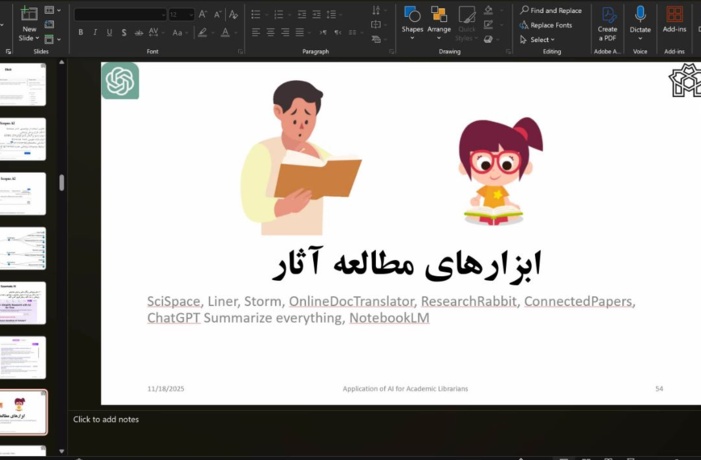Select the Persian title text on the slide
The image size is (701, 460).
pos(407,264)
